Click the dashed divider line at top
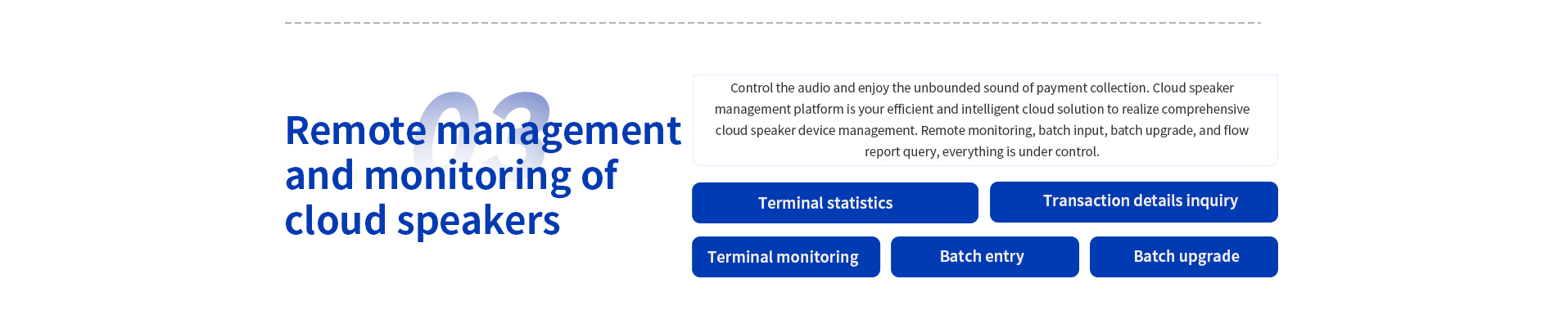 click(x=773, y=23)
